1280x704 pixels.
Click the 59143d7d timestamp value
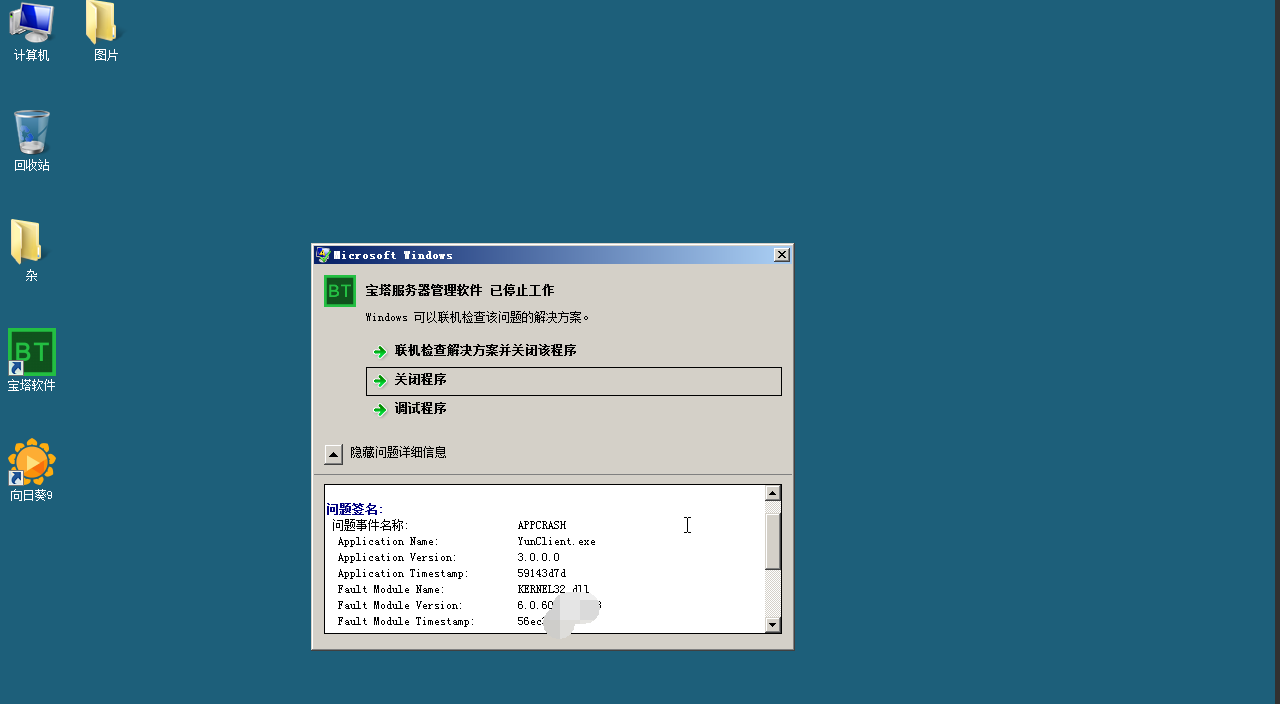pyautogui.click(x=541, y=574)
